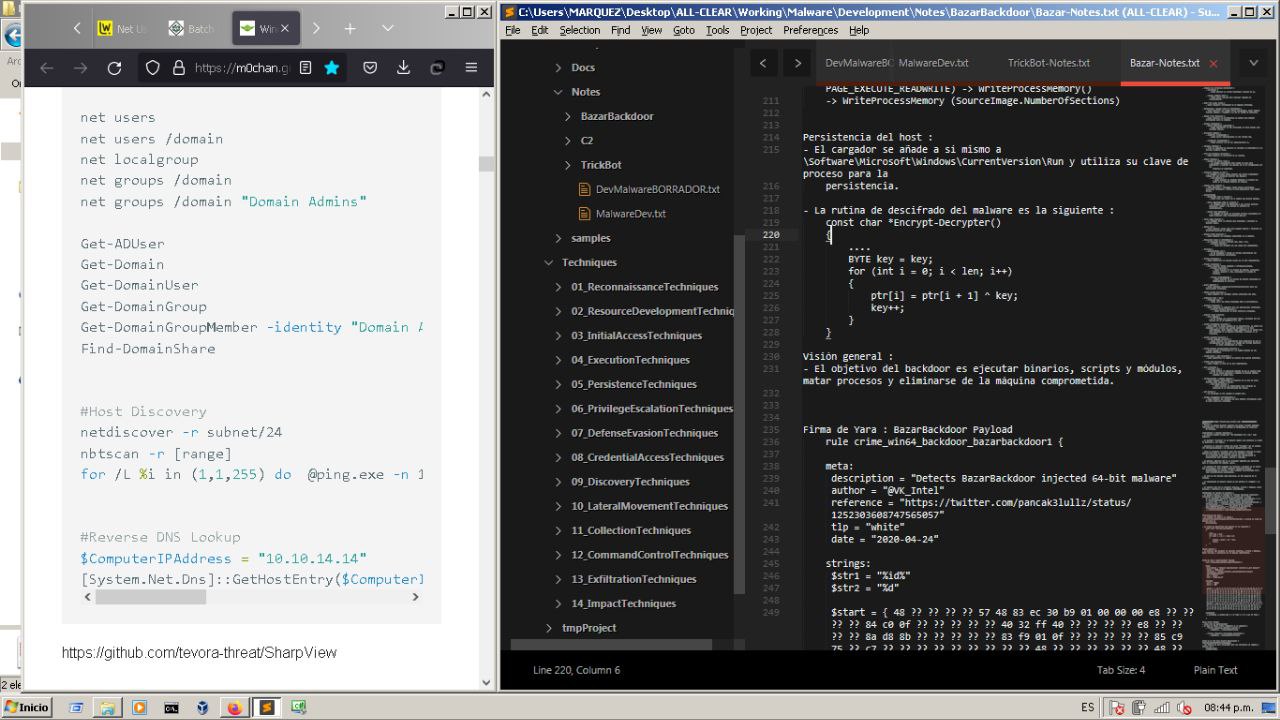Click the Firefox sync/refresh toolbar icon
The height and width of the screenshot is (720, 1280).
[437, 68]
